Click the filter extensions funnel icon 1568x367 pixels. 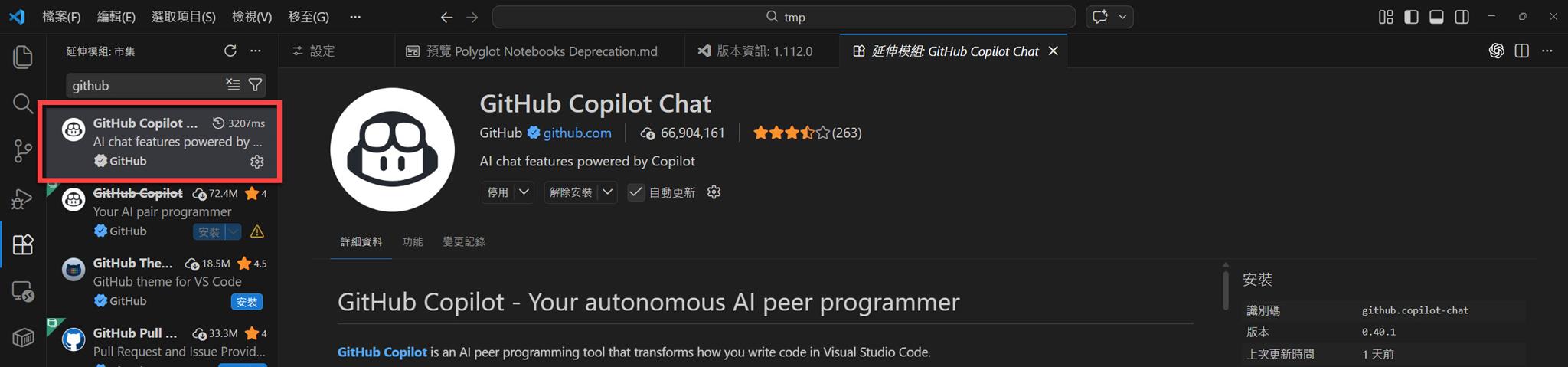coord(256,85)
